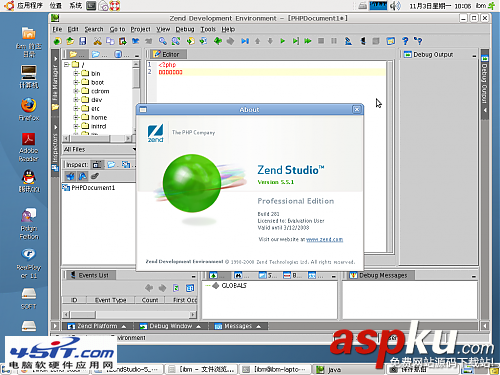Select the Debug Messages tab
The width and height of the screenshot is (500, 375).
[380, 275]
